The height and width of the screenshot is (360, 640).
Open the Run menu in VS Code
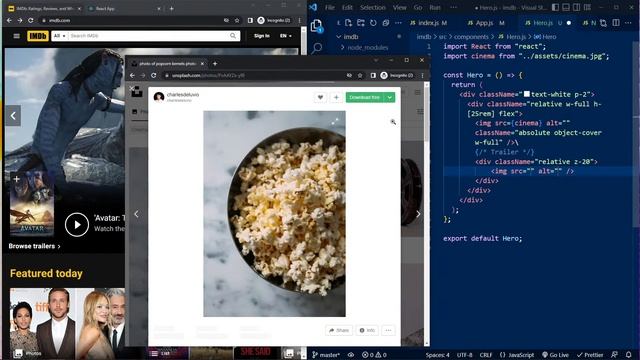[435, 7]
